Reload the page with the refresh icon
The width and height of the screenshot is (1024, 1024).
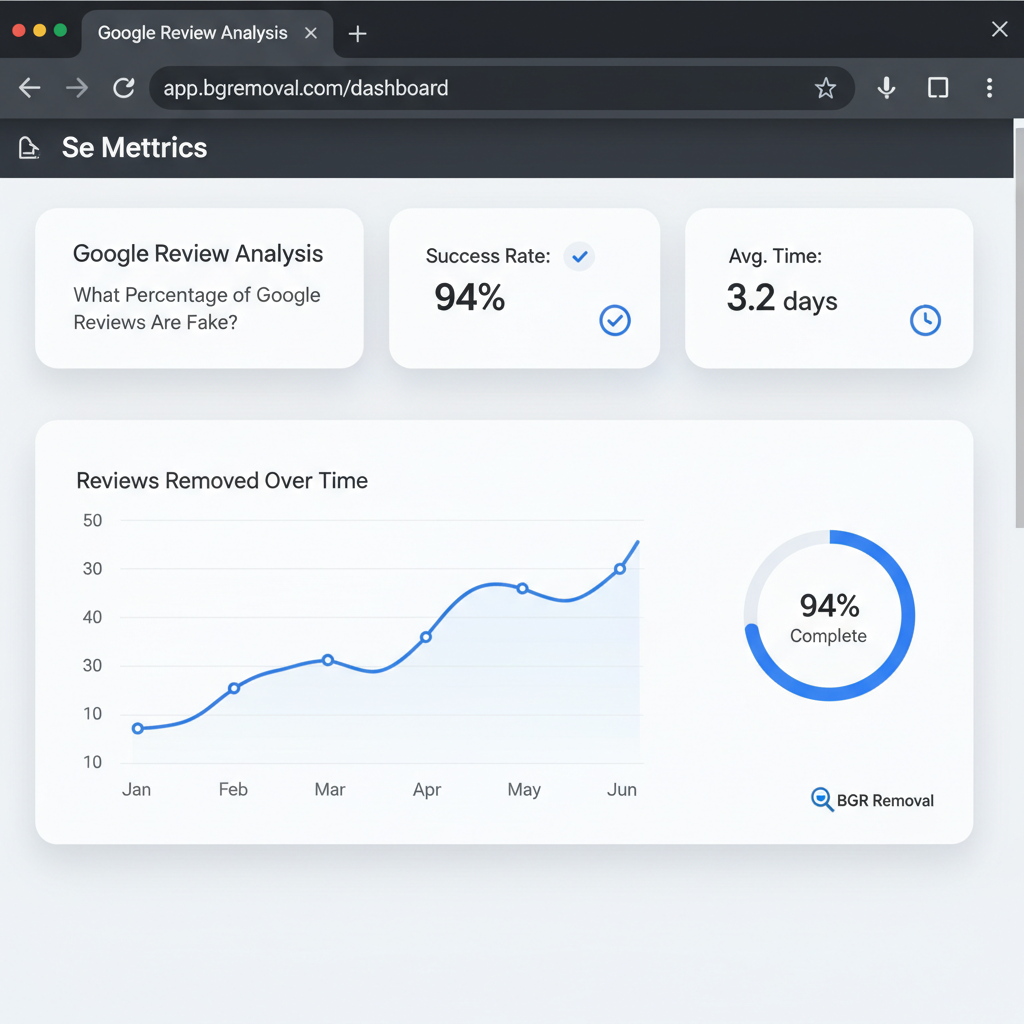tap(123, 88)
